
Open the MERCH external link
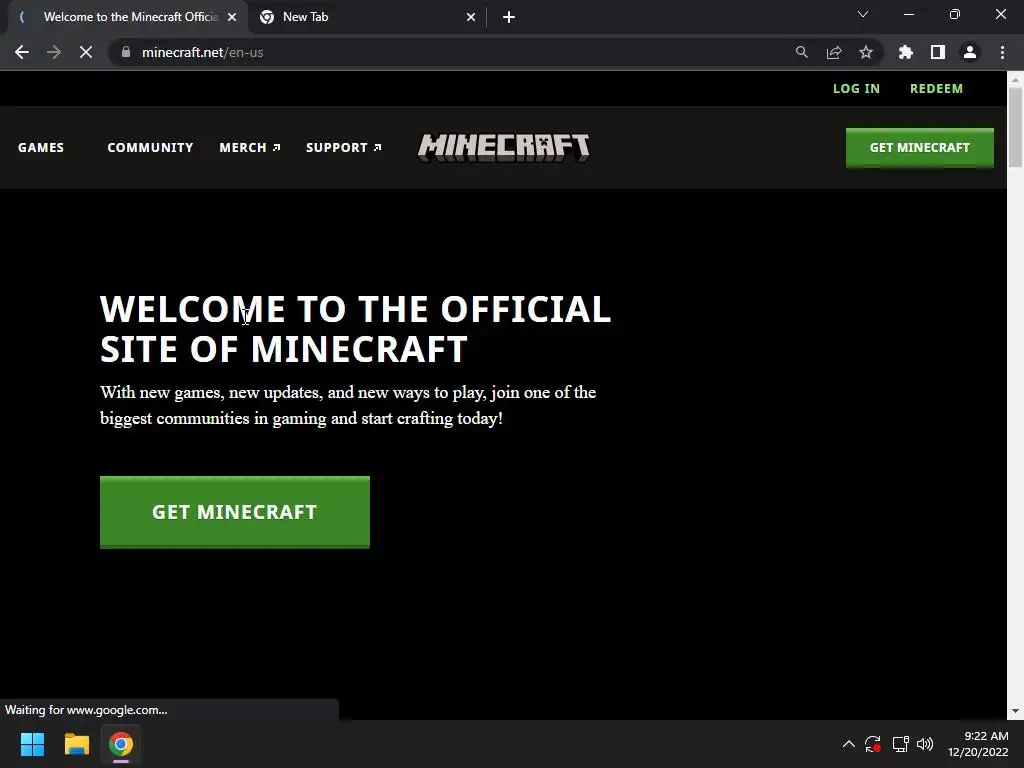click(x=249, y=148)
